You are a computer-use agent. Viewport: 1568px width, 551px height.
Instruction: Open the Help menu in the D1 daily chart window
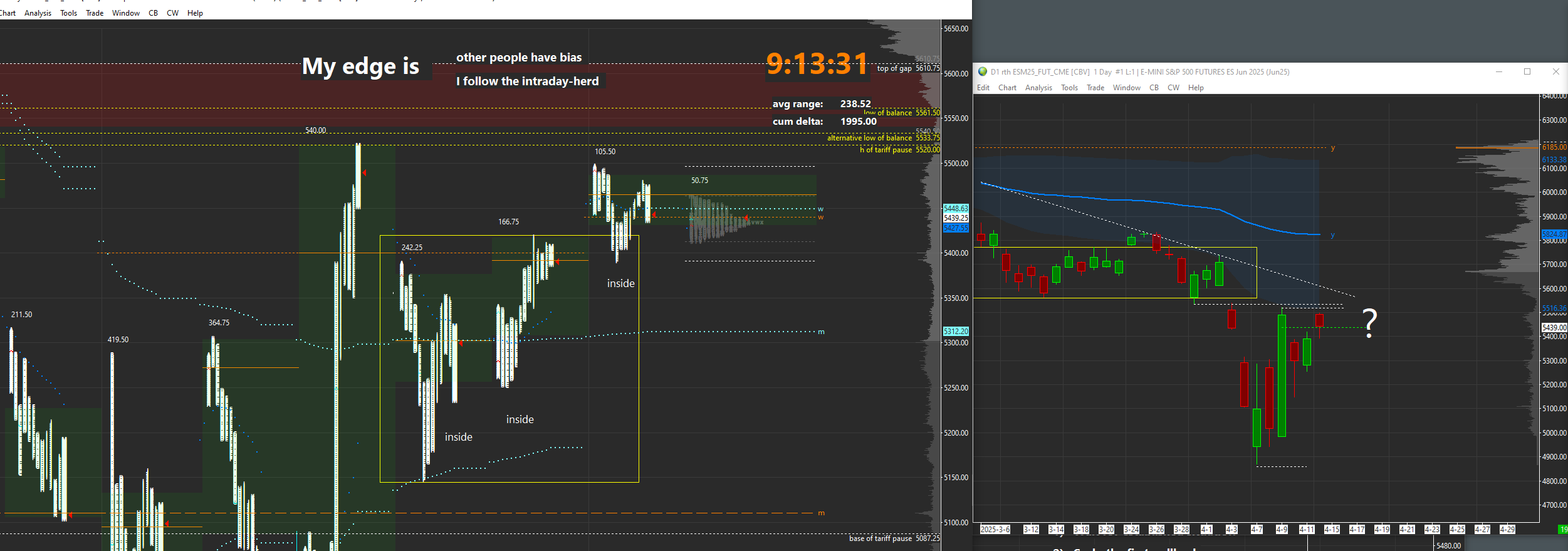point(1196,88)
